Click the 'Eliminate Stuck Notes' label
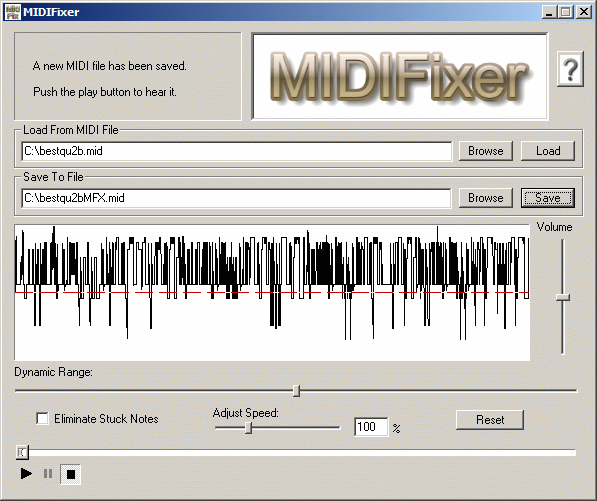Screen dimensions: 597x501 click(106, 419)
